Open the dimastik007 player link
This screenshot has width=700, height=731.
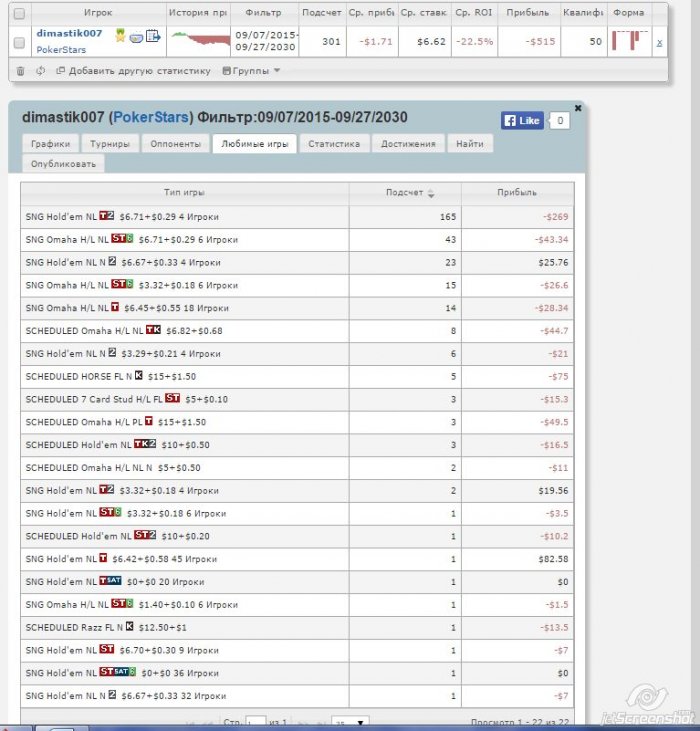tap(69, 33)
